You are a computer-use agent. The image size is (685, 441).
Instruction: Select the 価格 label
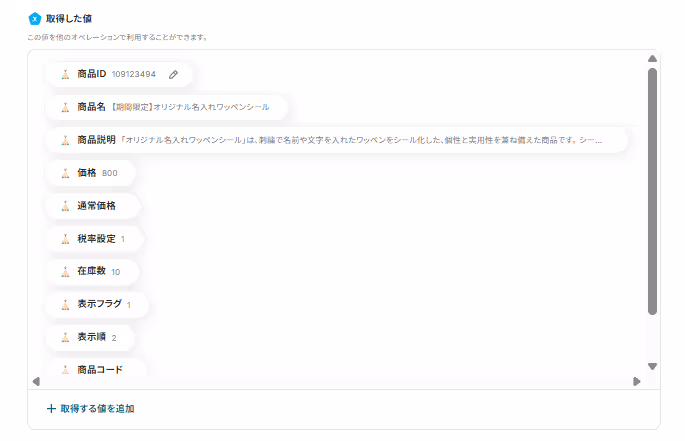86,173
